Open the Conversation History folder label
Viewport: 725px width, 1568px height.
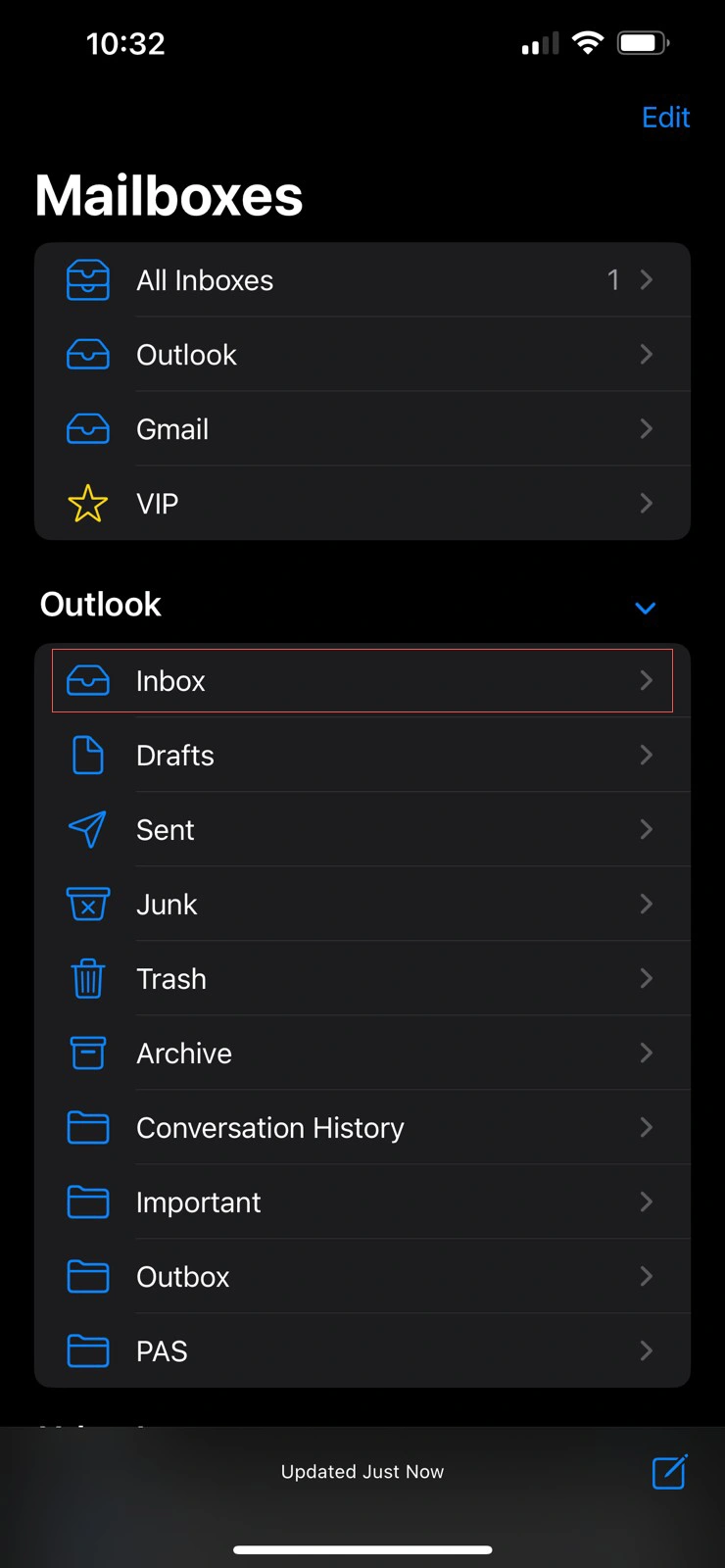(270, 1128)
